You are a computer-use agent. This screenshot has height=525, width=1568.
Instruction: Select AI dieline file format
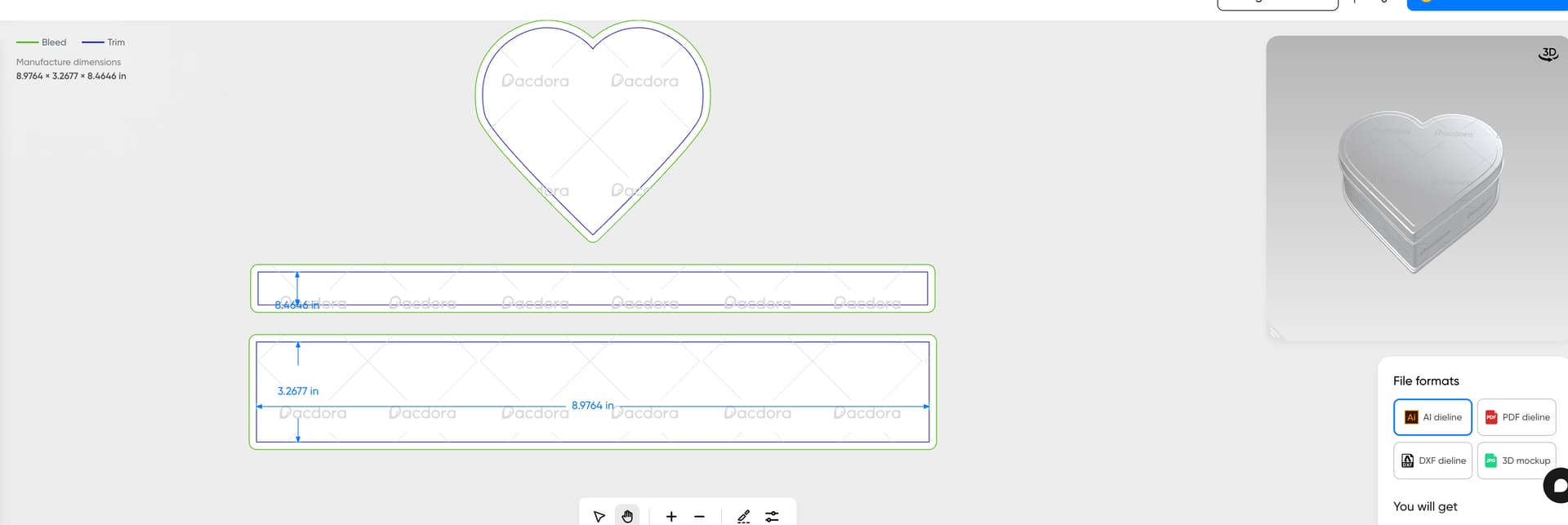tap(1432, 417)
